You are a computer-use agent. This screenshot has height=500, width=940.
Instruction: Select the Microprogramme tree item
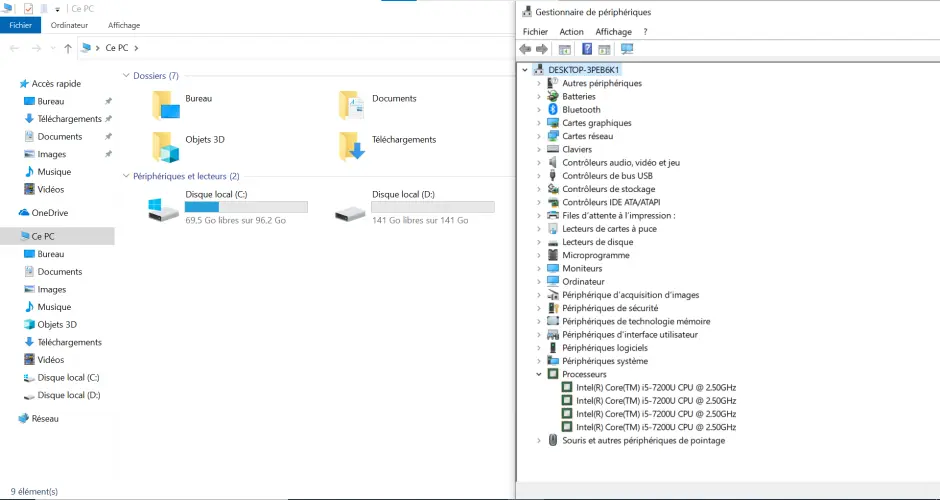(x=596, y=255)
